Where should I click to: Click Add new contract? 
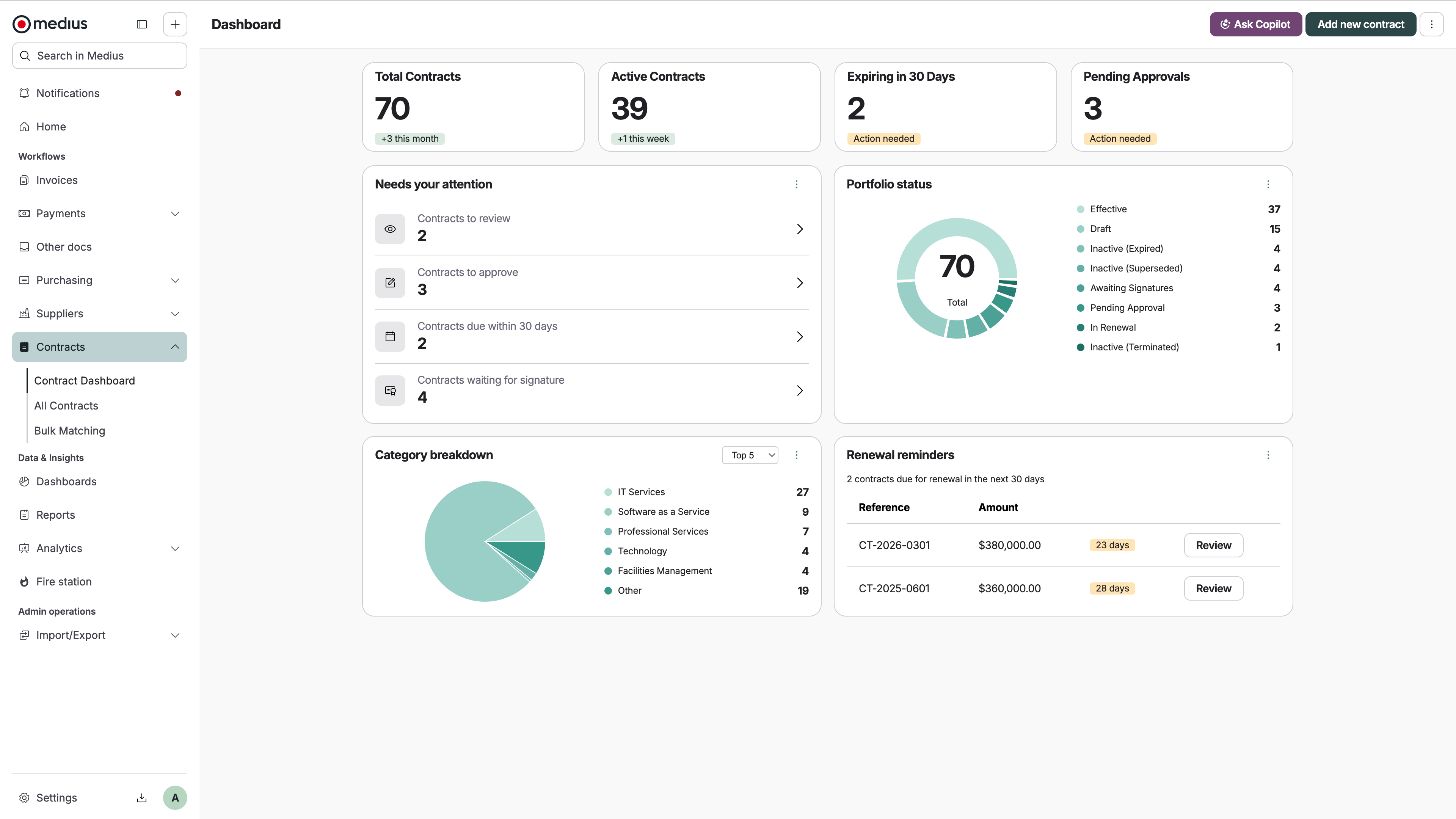(1360, 24)
